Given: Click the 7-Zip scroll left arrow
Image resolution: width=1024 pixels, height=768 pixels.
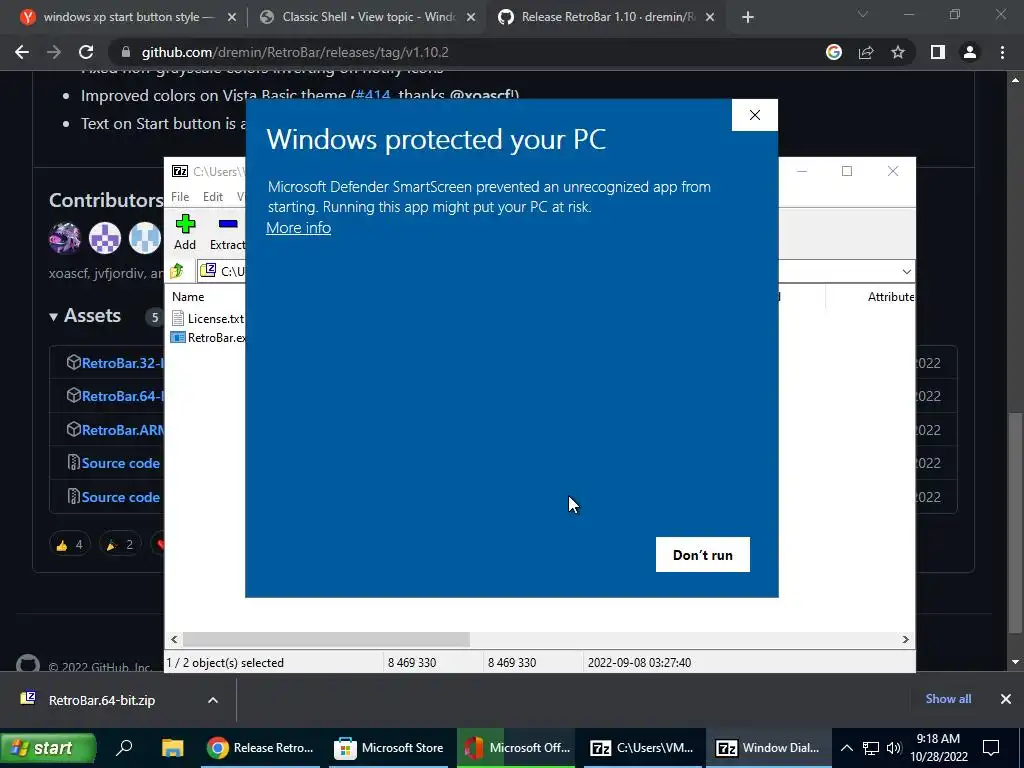Looking at the screenshot, I should pyautogui.click(x=174, y=639).
